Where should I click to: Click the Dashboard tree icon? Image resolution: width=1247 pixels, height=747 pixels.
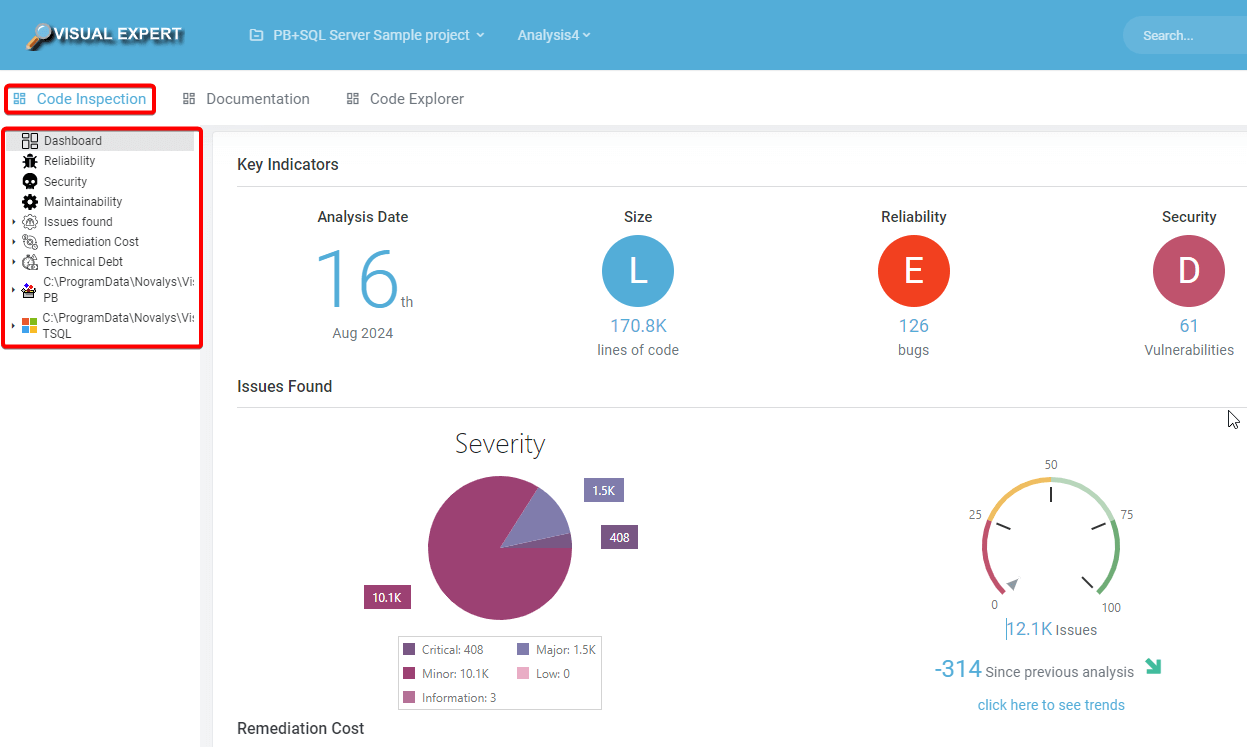point(30,141)
